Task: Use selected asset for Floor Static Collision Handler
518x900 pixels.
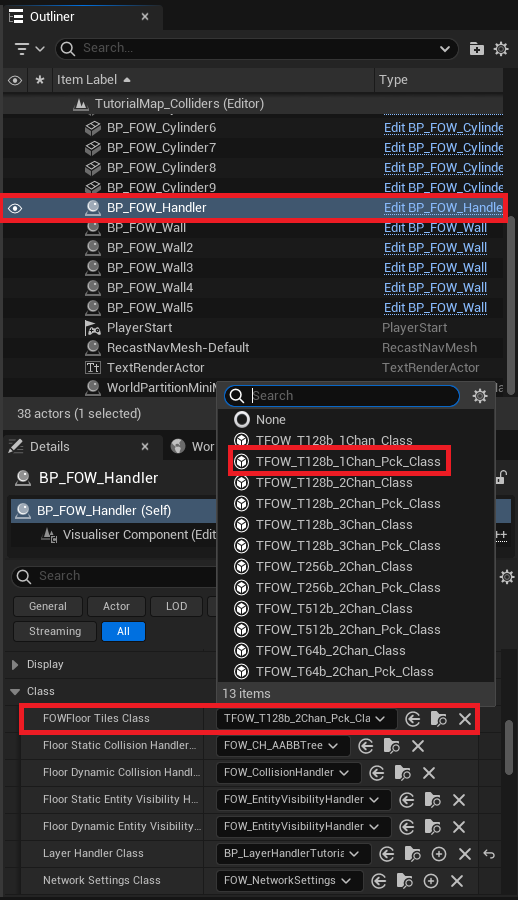Action: coord(366,746)
